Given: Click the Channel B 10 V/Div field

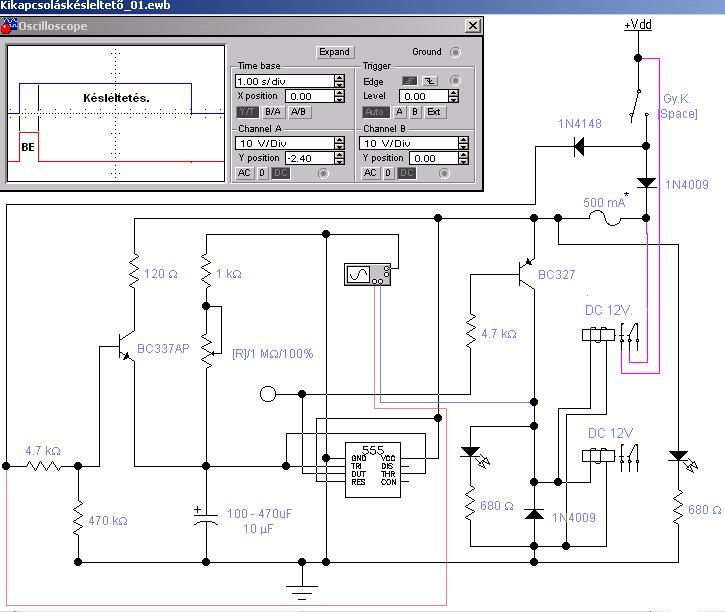Looking at the screenshot, I should tap(408, 143).
